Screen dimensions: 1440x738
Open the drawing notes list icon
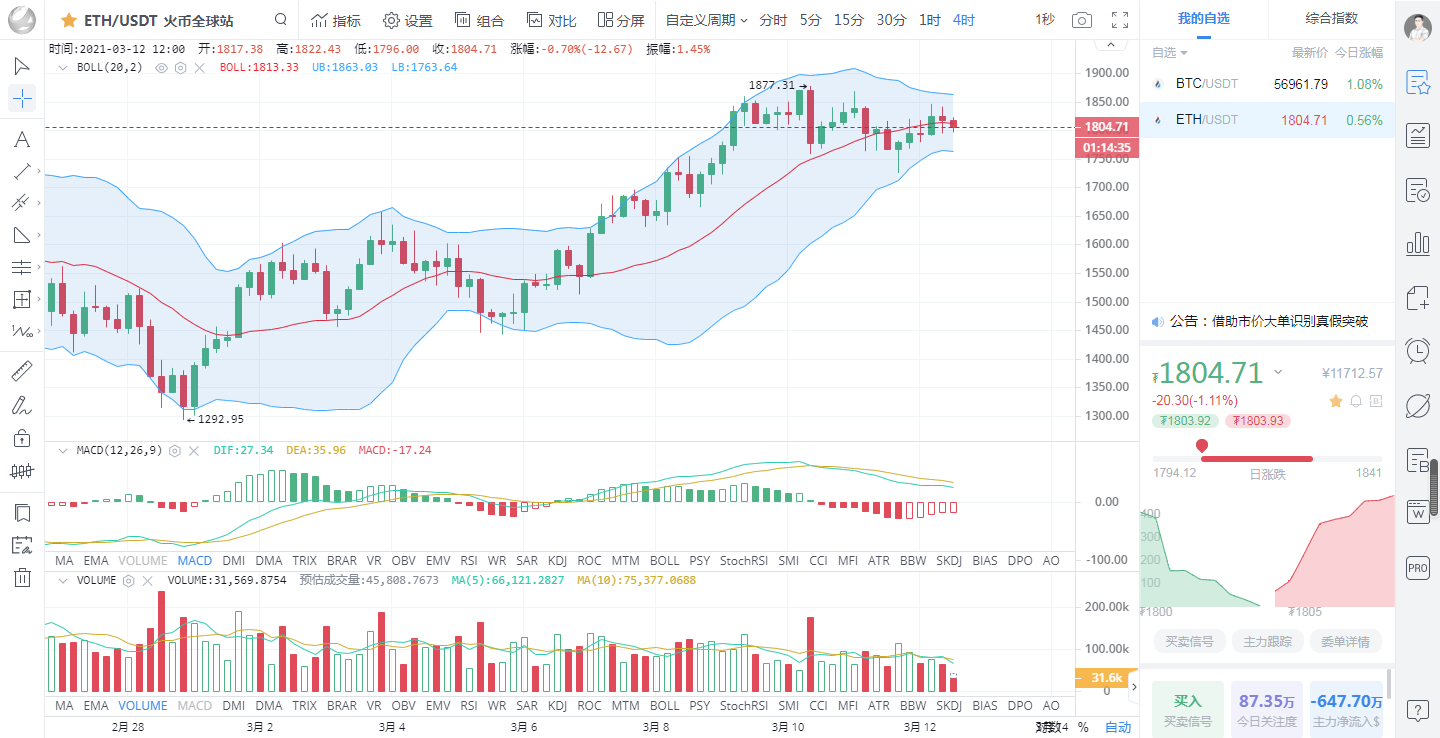22,545
